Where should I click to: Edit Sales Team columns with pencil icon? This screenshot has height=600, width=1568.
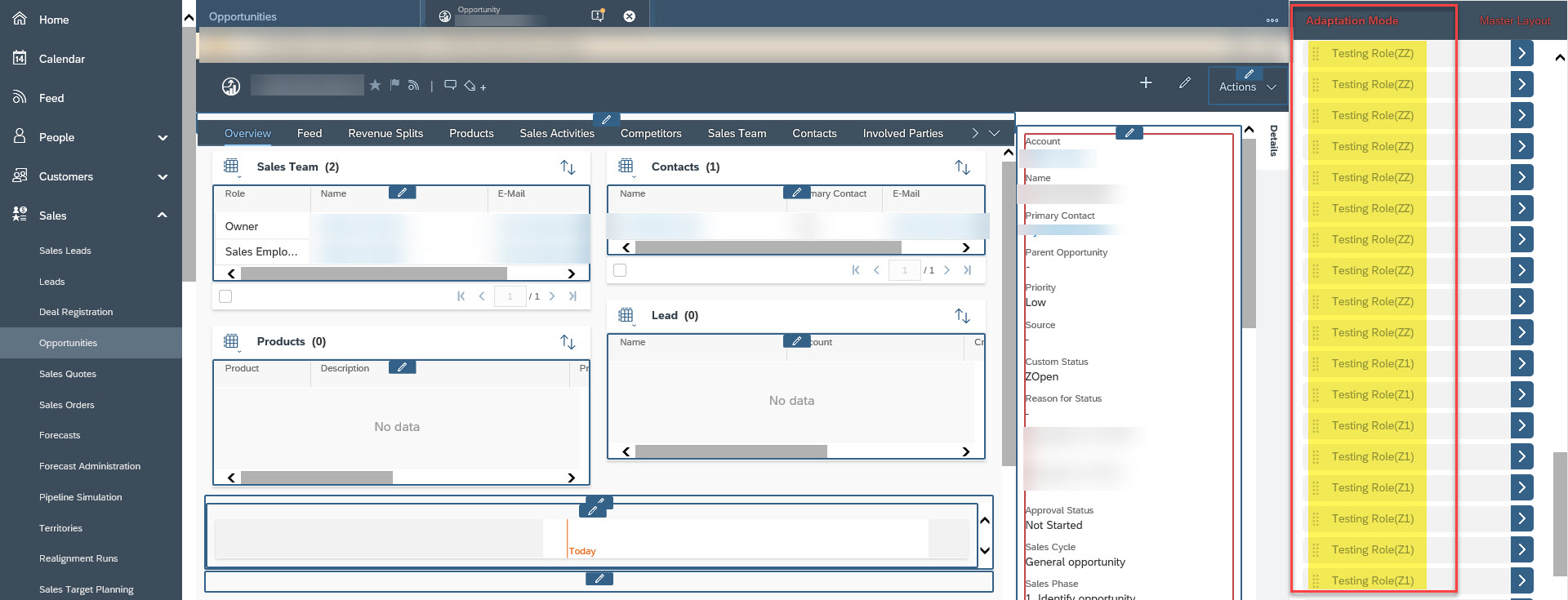pyautogui.click(x=402, y=193)
